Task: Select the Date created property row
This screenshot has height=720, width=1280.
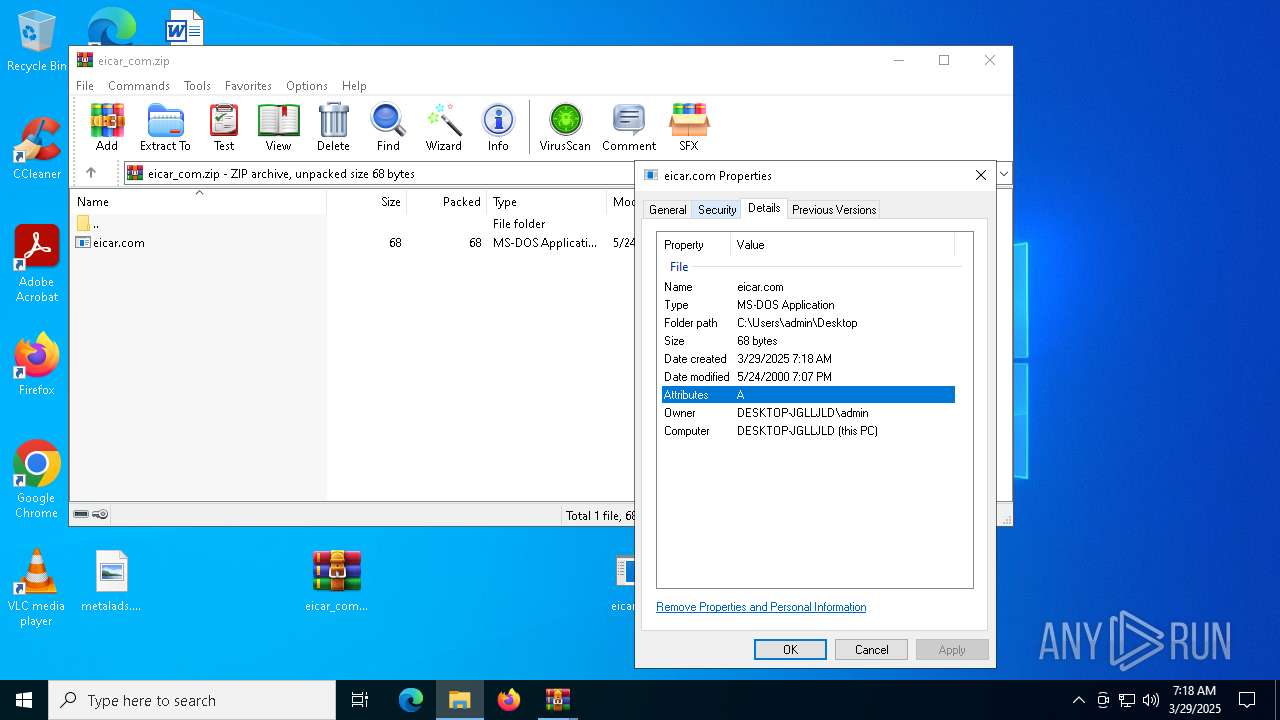Action: 808,359
